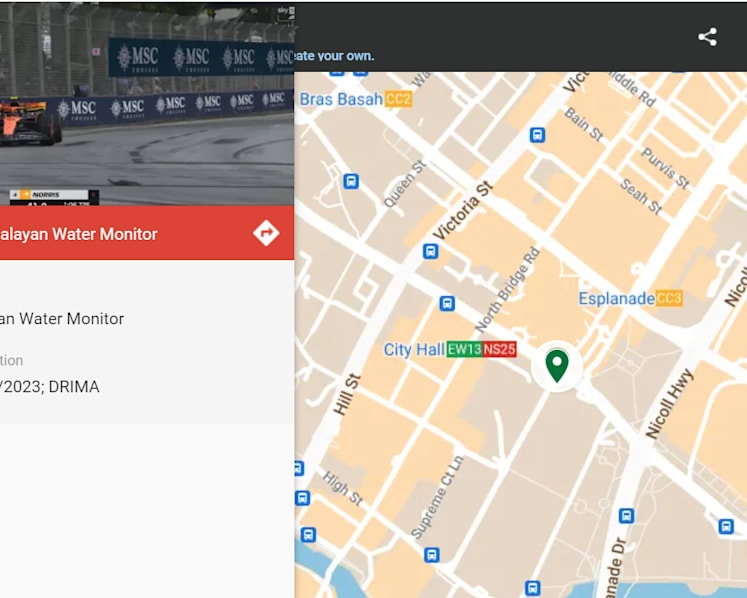Viewport: 747px width, 598px height.
Task: Open the Esplanade CC3 station label
Action: [x=630, y=299]
